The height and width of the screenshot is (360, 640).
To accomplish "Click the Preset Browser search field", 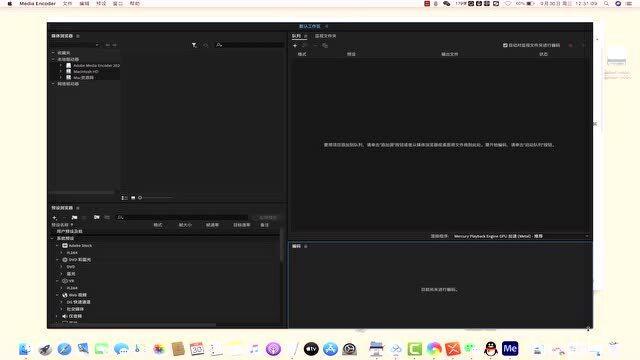I will point(182,218).
